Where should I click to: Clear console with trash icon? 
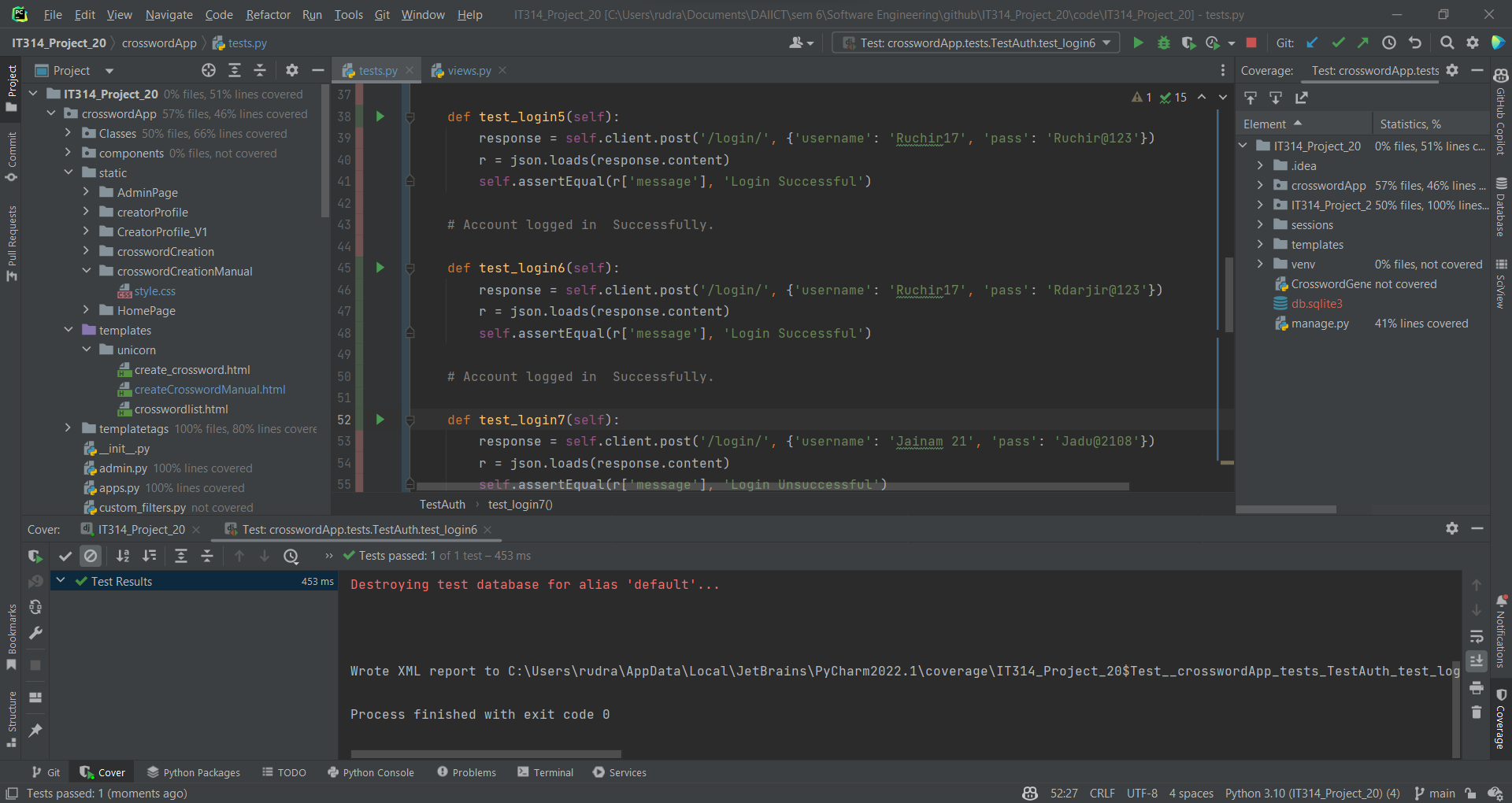pos(1477,712)
